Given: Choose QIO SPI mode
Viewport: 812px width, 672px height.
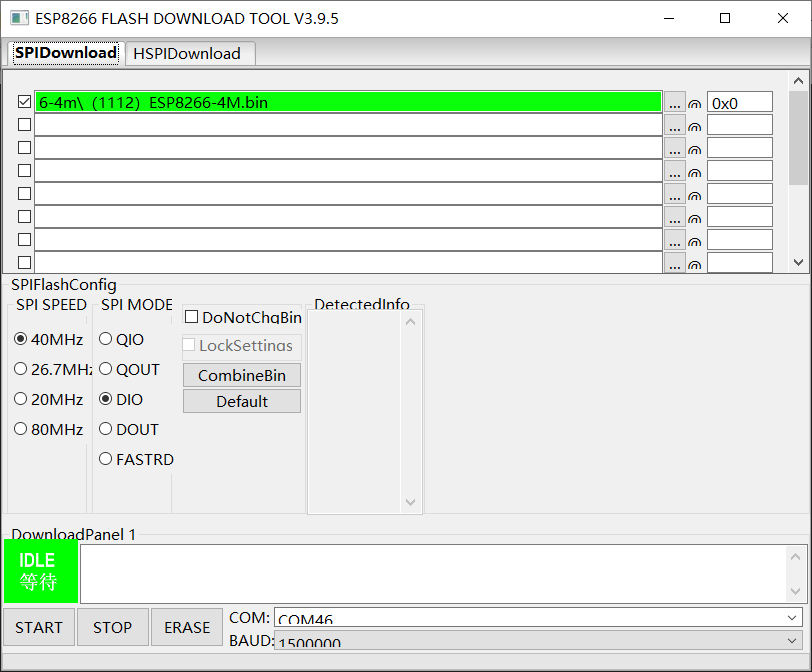Looking at the screenshot, I should click(105, 339).
